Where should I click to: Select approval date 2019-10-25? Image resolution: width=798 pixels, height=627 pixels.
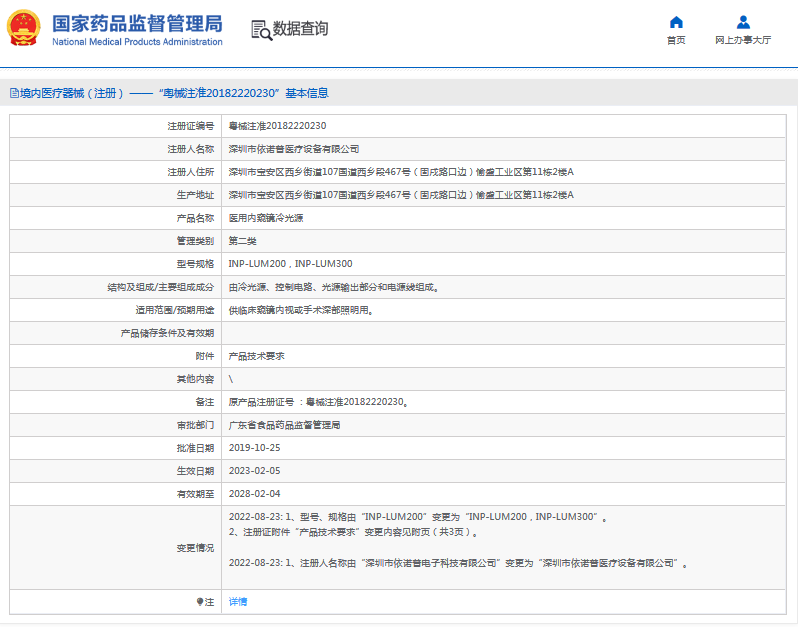tap(254, 448)
